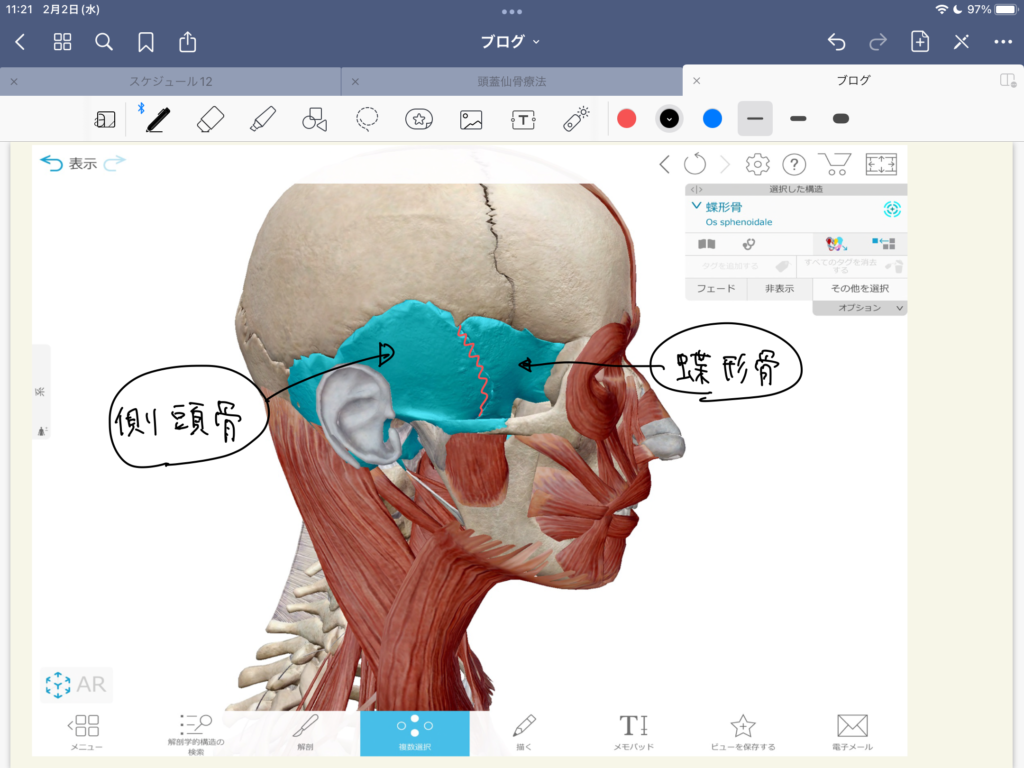Open the sticker/stamp tool
This screenshot has height=768, width=1024.
pyautogui.click(x=419, y=118)
